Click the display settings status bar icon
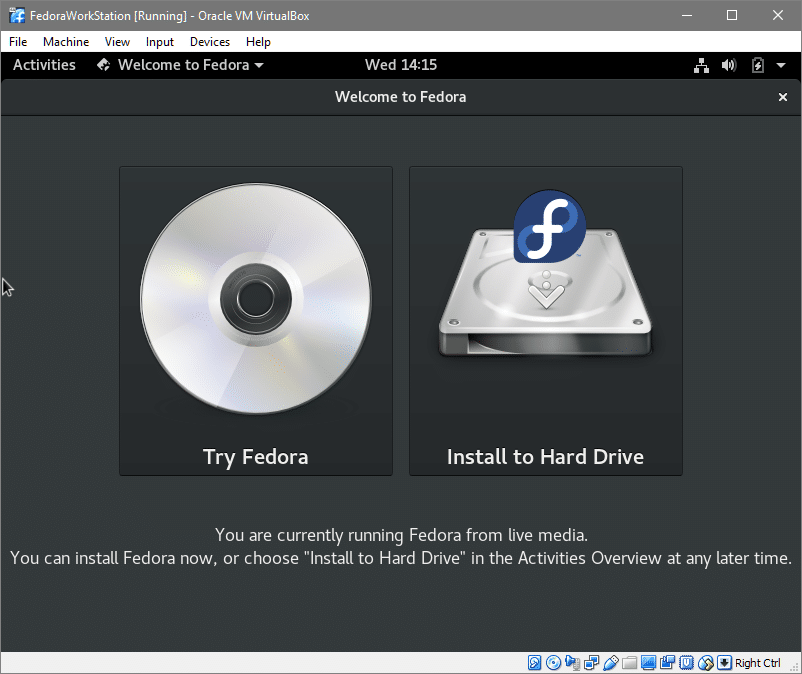Viewport: 802px width, 674px height. point(647,663)
